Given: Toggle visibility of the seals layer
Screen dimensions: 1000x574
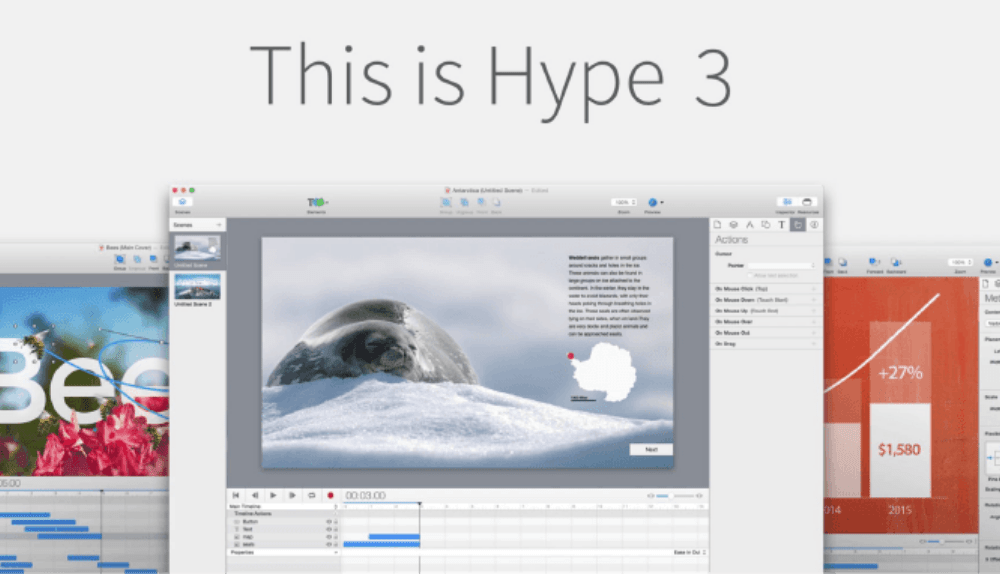Looking at the screenshot, I should tap(329, 545).
